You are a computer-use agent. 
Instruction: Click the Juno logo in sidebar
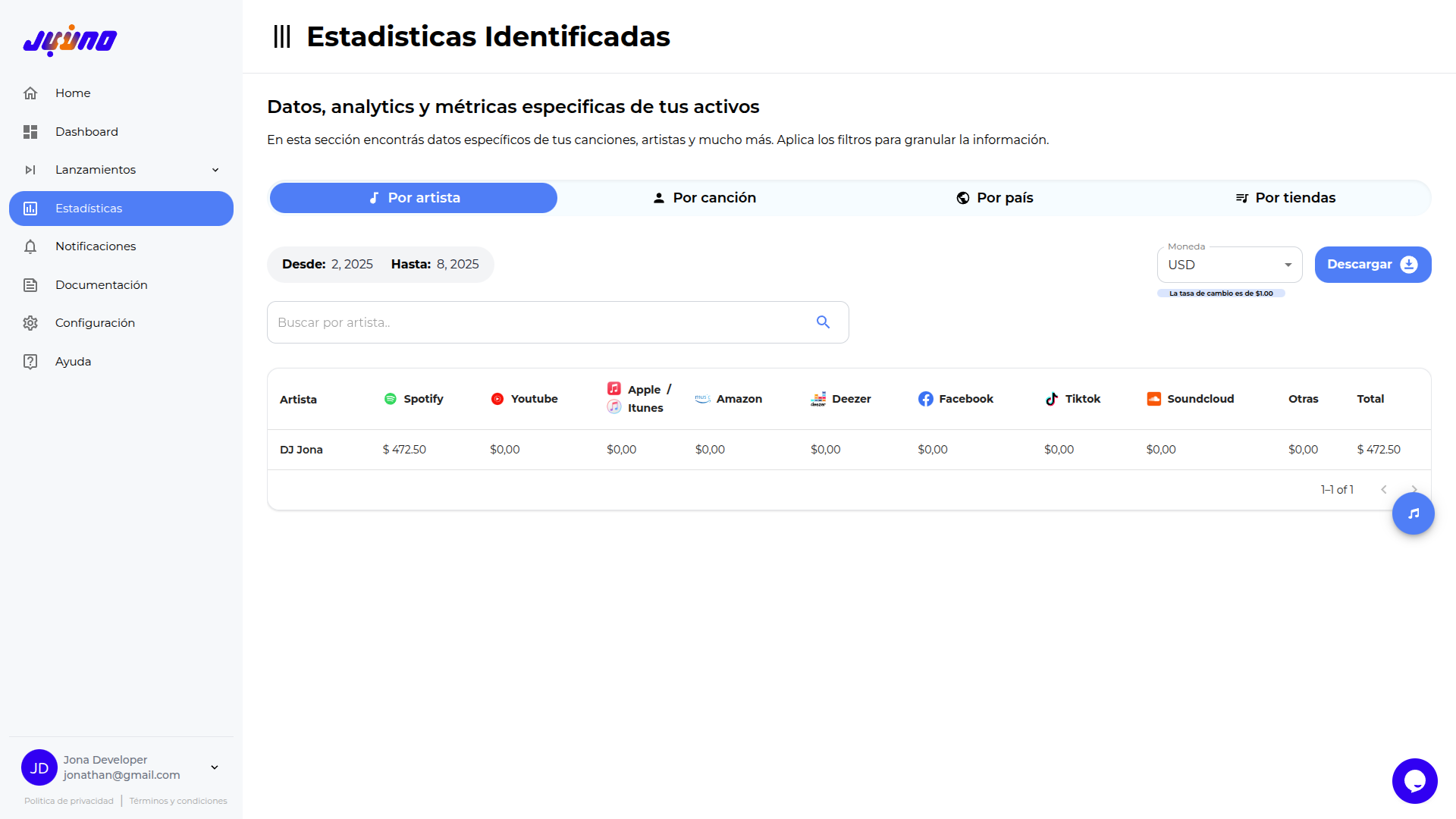[70, 40]
